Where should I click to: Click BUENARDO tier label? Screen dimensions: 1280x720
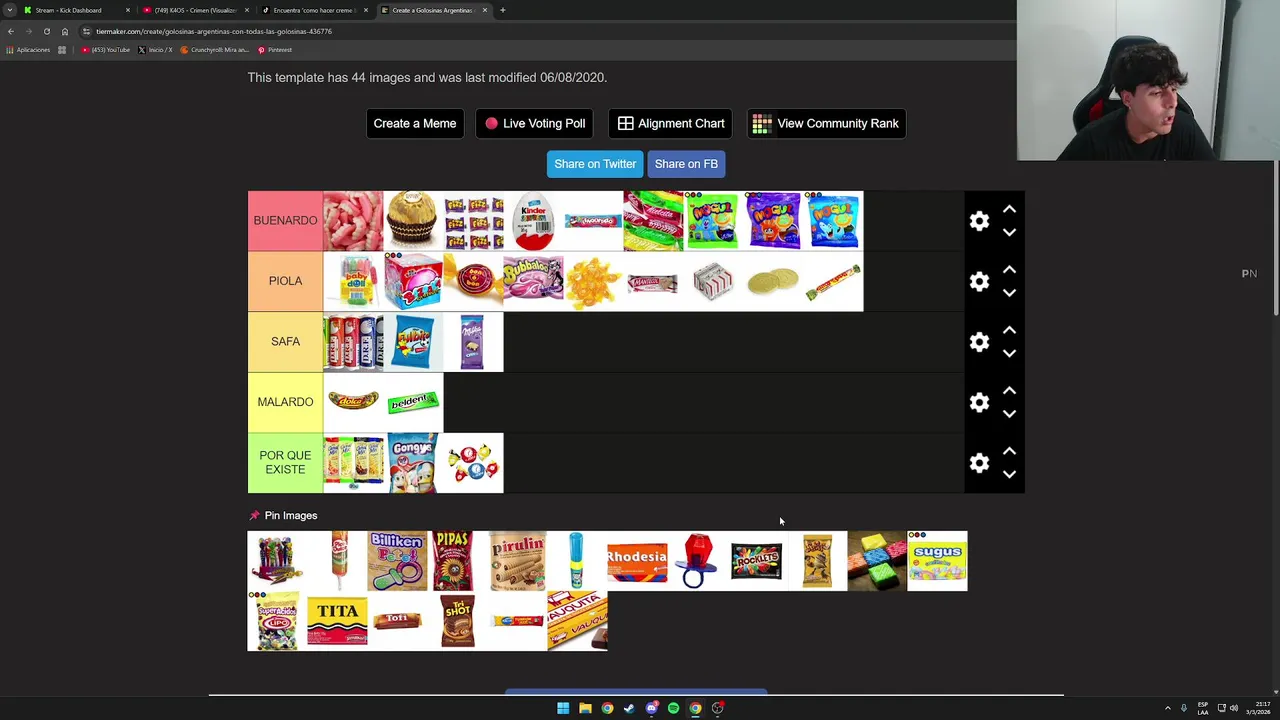click(285, 220)
